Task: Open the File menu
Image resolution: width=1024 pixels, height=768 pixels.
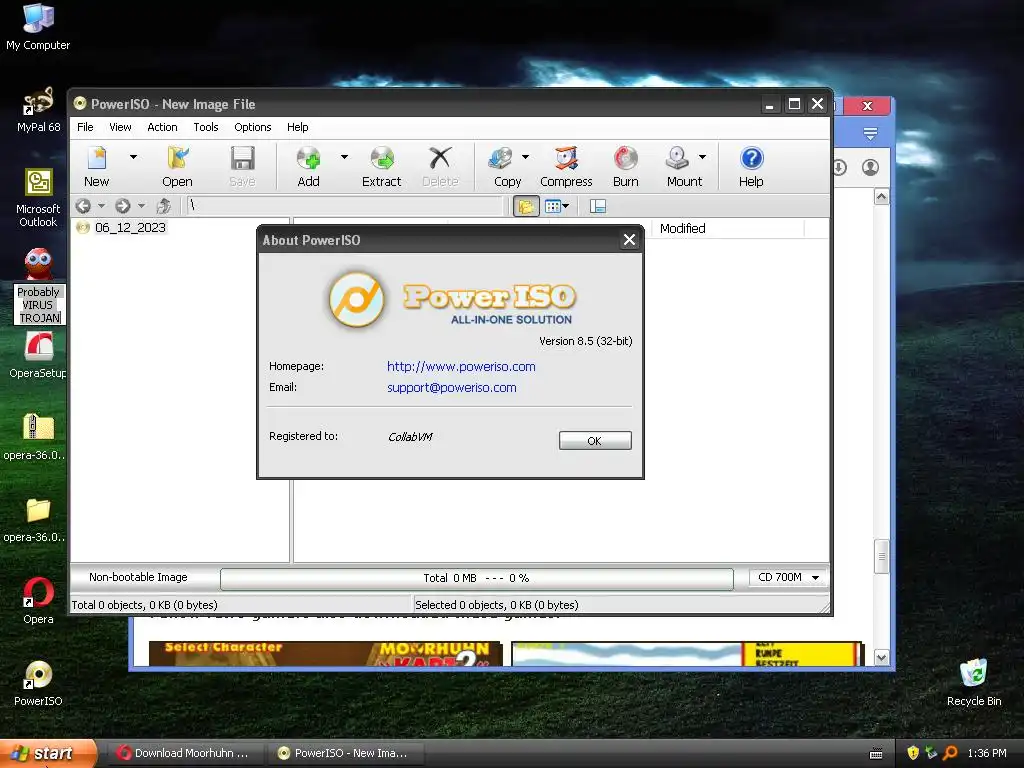Action: point(85,127)
